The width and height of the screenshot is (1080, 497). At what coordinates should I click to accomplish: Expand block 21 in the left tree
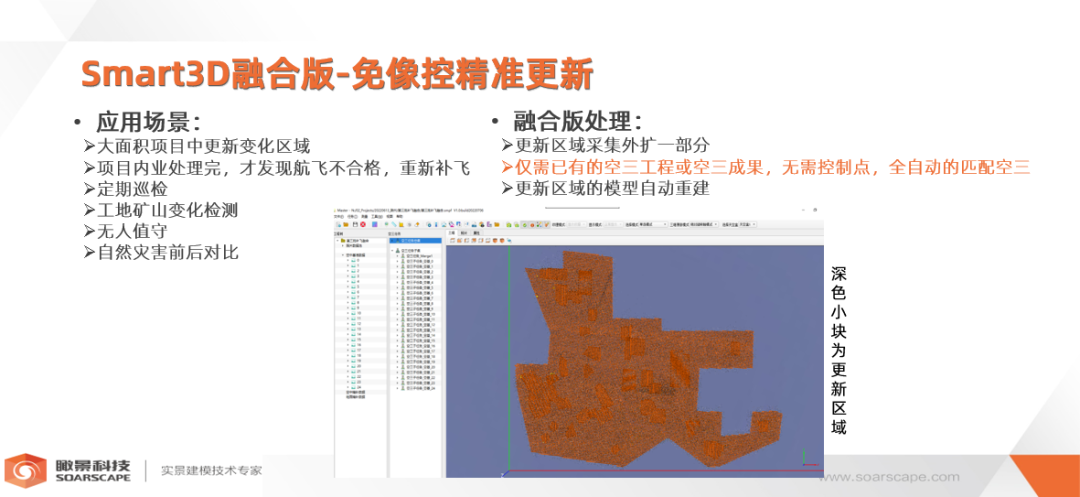(348, 371)
